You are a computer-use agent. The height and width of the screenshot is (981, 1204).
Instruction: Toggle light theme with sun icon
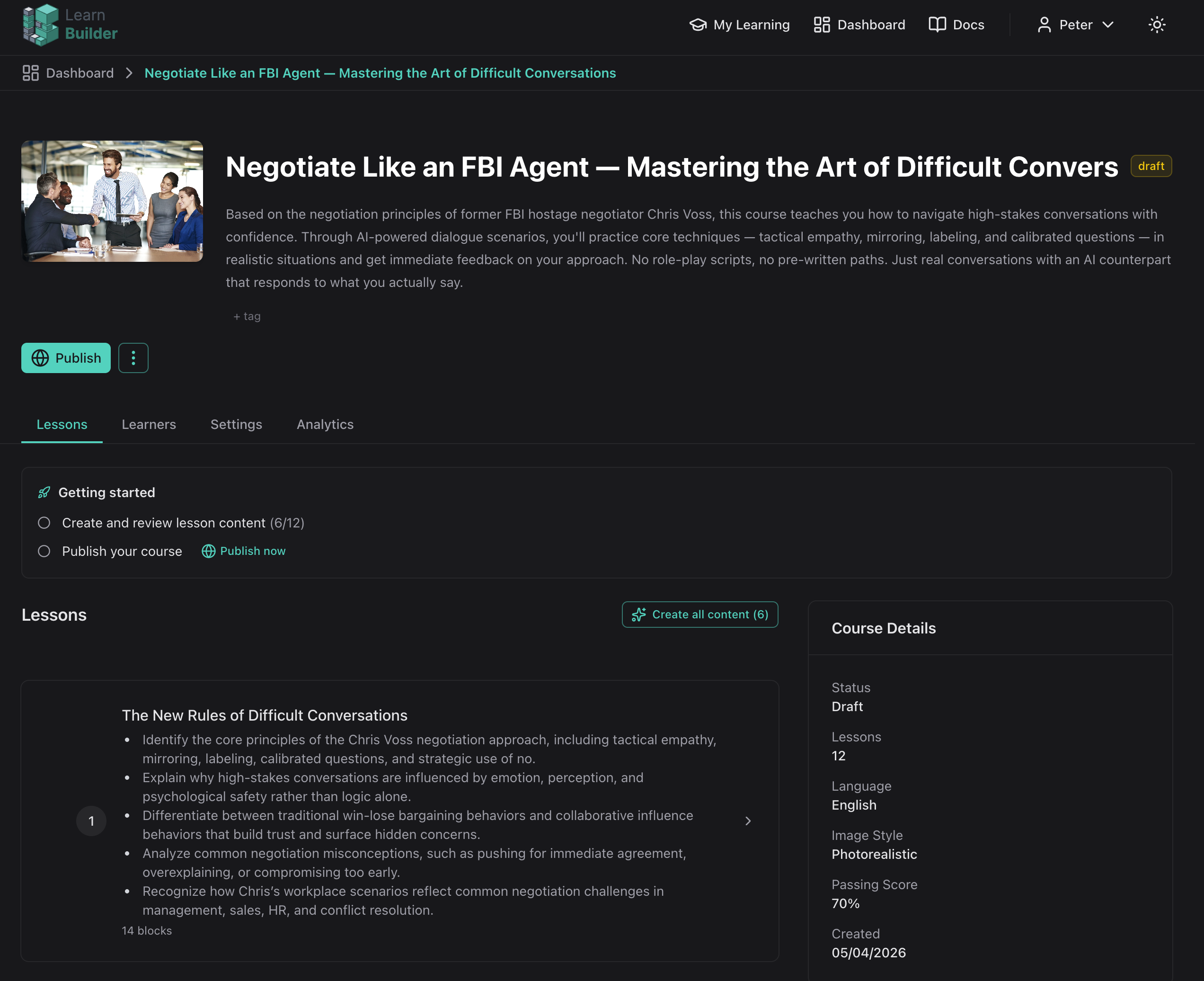pos(1157,25)
